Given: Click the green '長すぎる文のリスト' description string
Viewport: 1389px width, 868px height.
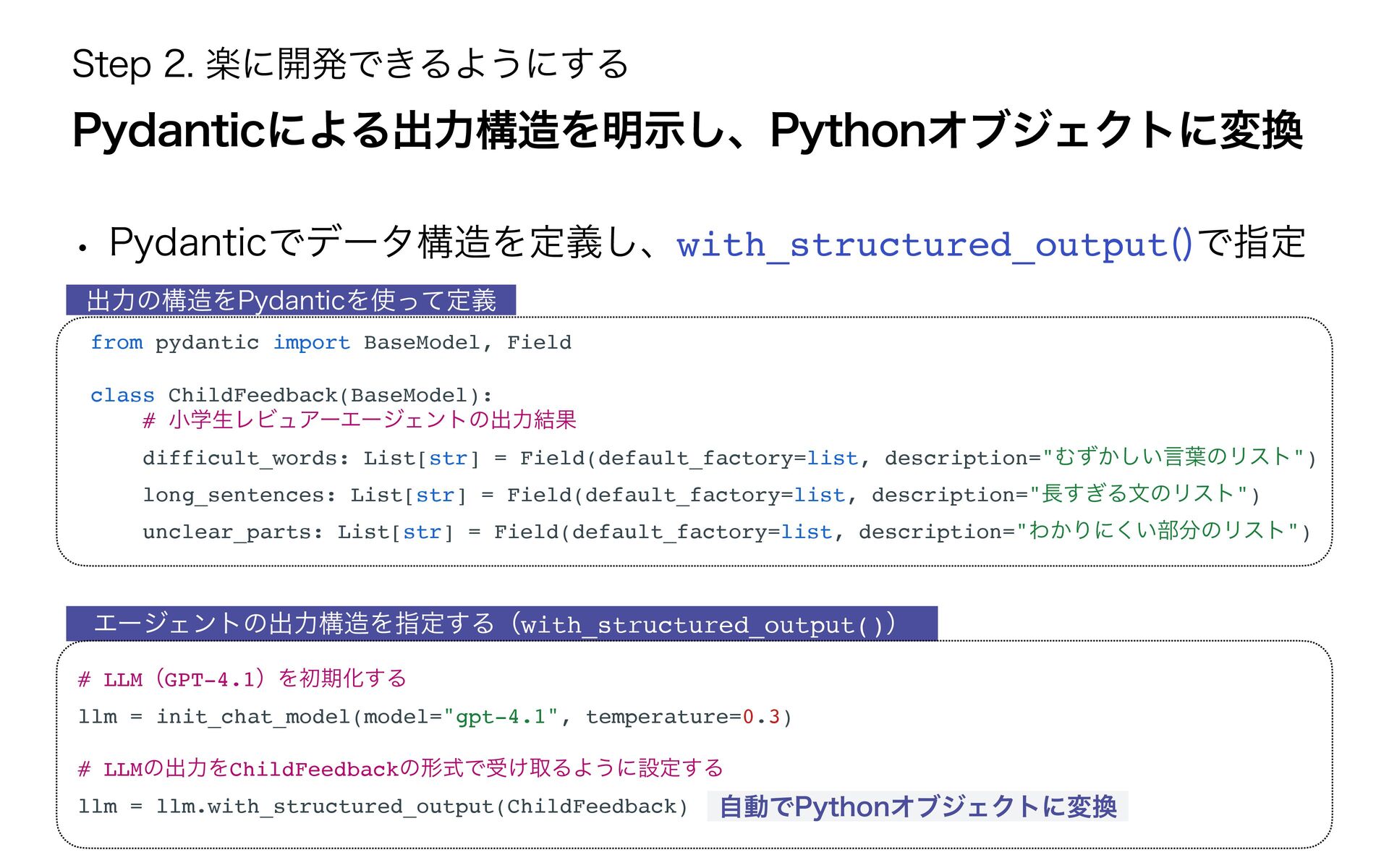Looking at the screenshot, I should click(x=1139, y=494).
